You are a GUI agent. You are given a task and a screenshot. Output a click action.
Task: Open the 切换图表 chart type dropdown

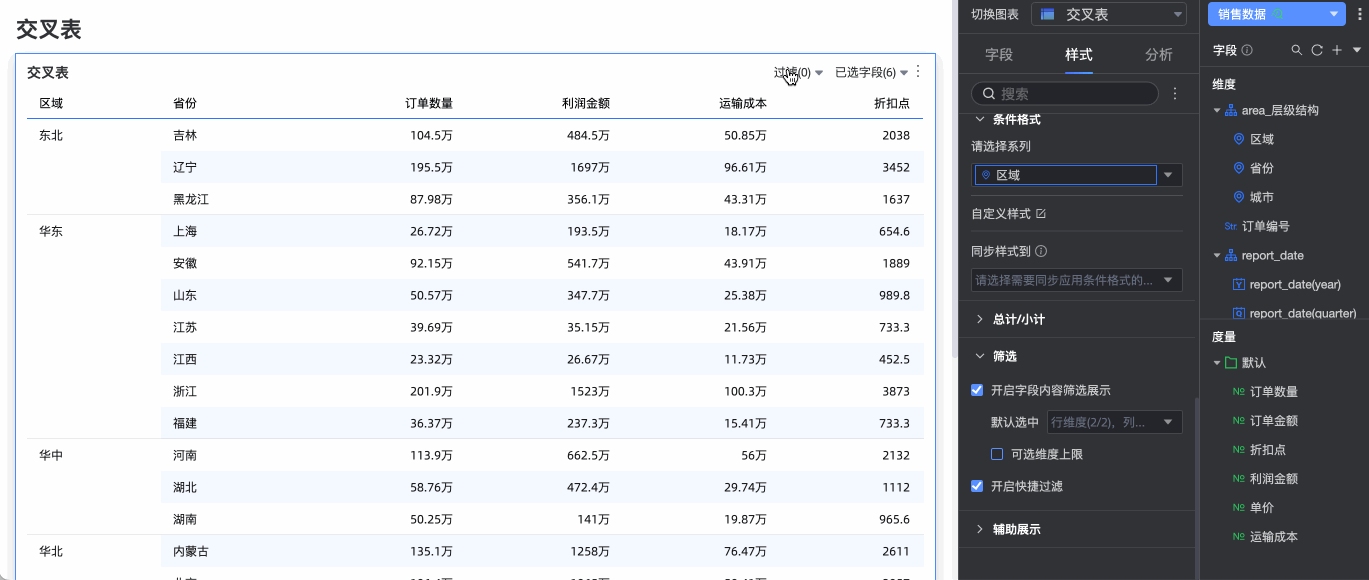[1107, 14]
